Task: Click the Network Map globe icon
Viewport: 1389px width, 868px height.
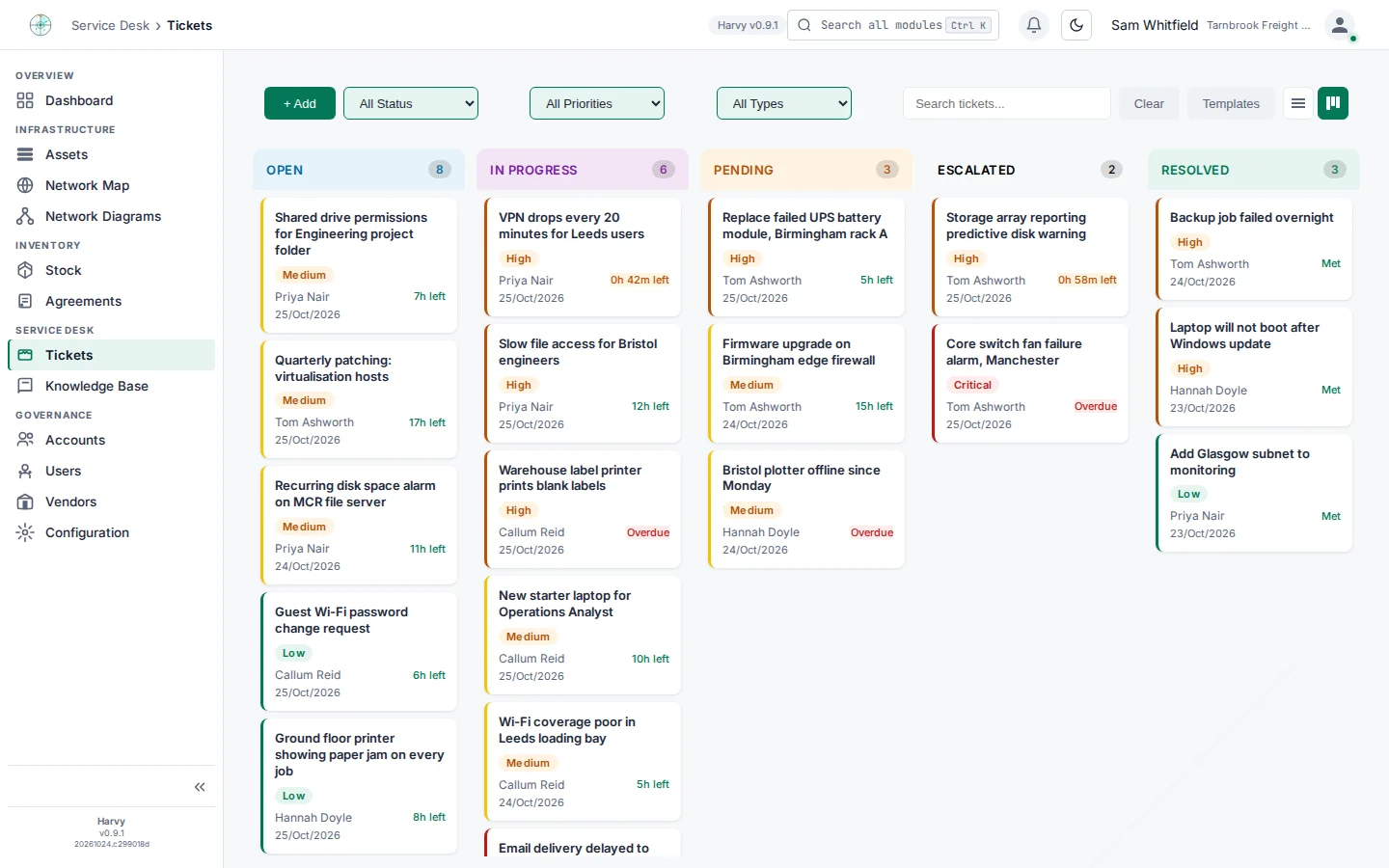Action: click(25, 185)
